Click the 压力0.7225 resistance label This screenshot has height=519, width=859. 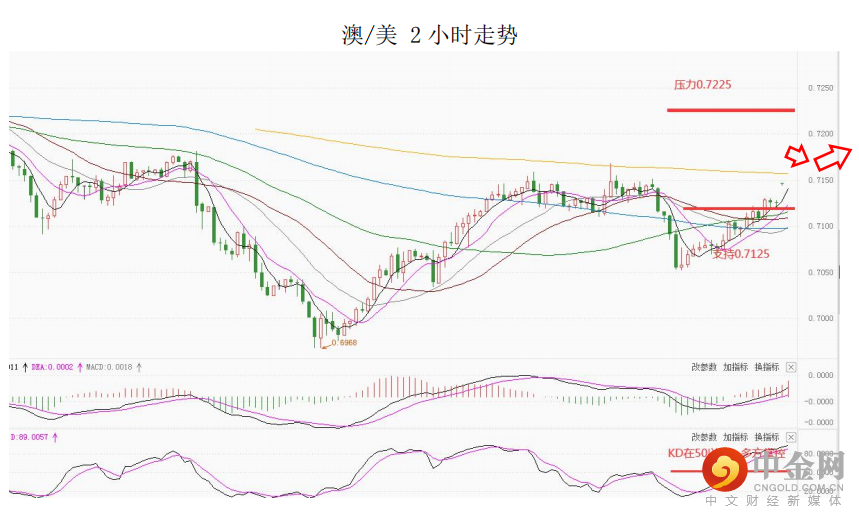[x=702, y=85]
